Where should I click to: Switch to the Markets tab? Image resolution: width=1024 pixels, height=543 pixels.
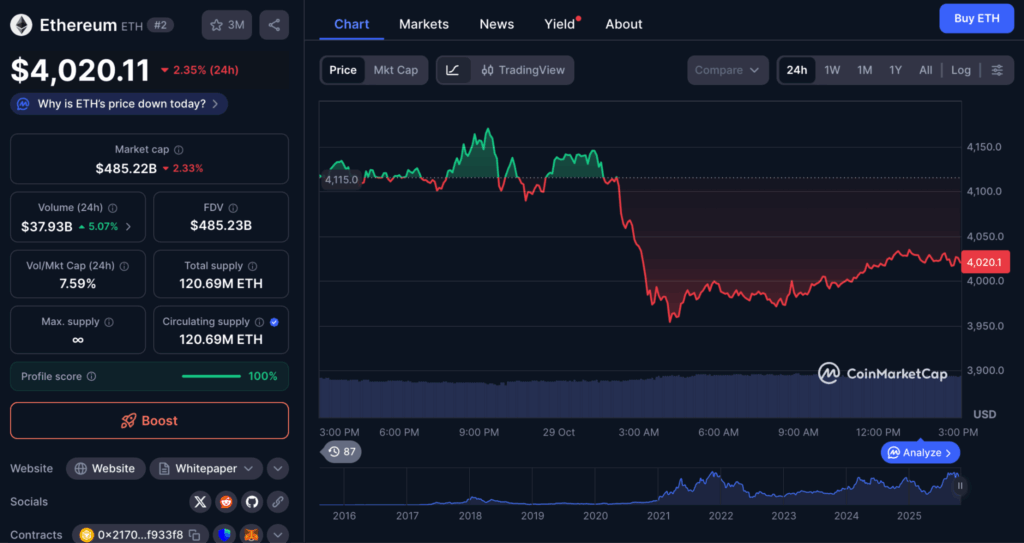tap(423, 24)
